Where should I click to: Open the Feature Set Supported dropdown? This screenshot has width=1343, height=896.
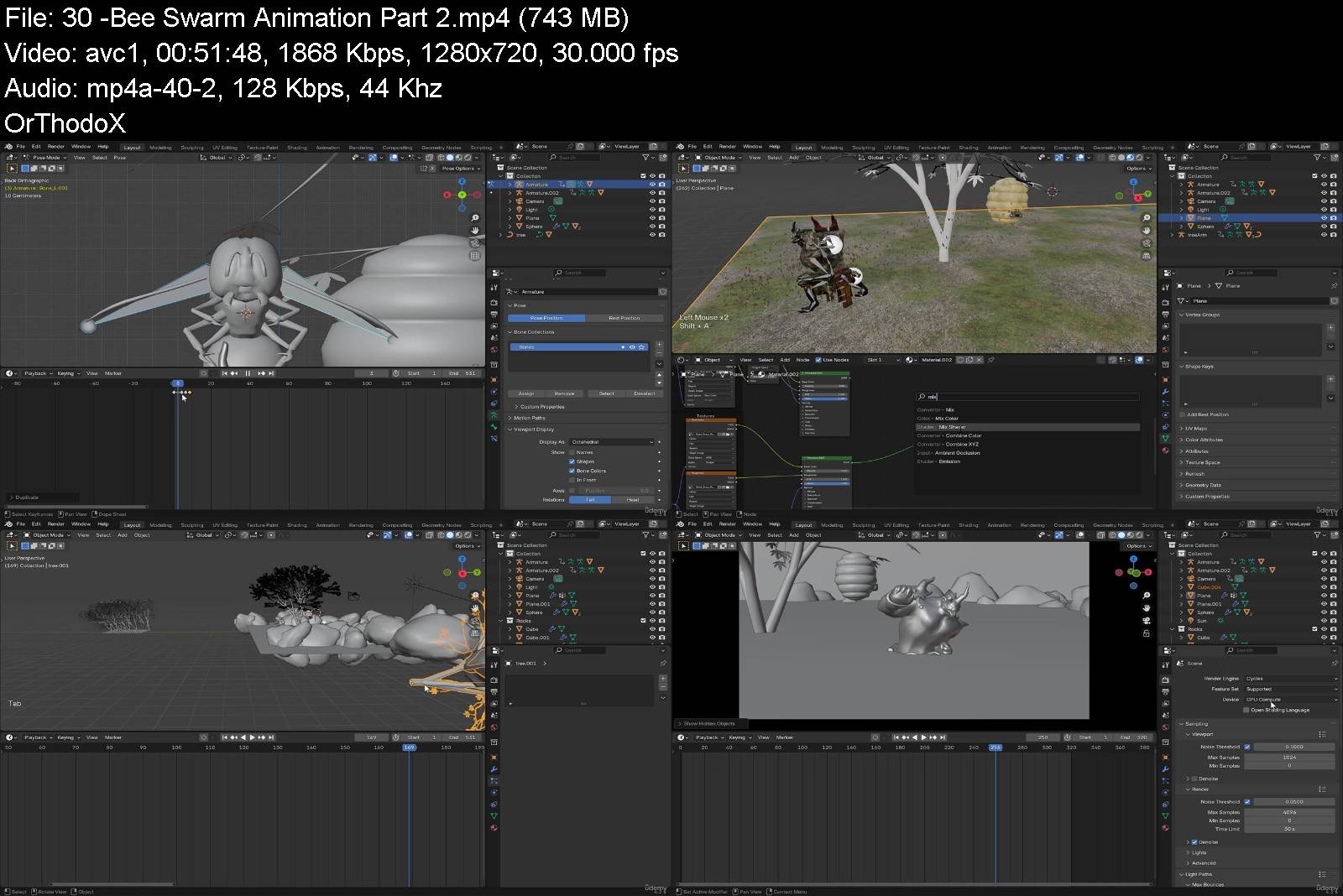[x=1290, y=689]
